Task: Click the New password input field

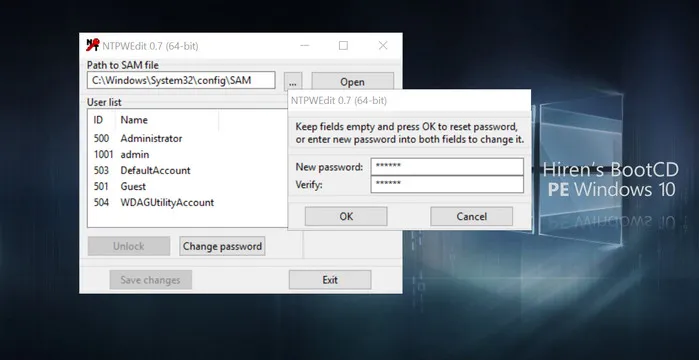Action: (x=447, y=167)
